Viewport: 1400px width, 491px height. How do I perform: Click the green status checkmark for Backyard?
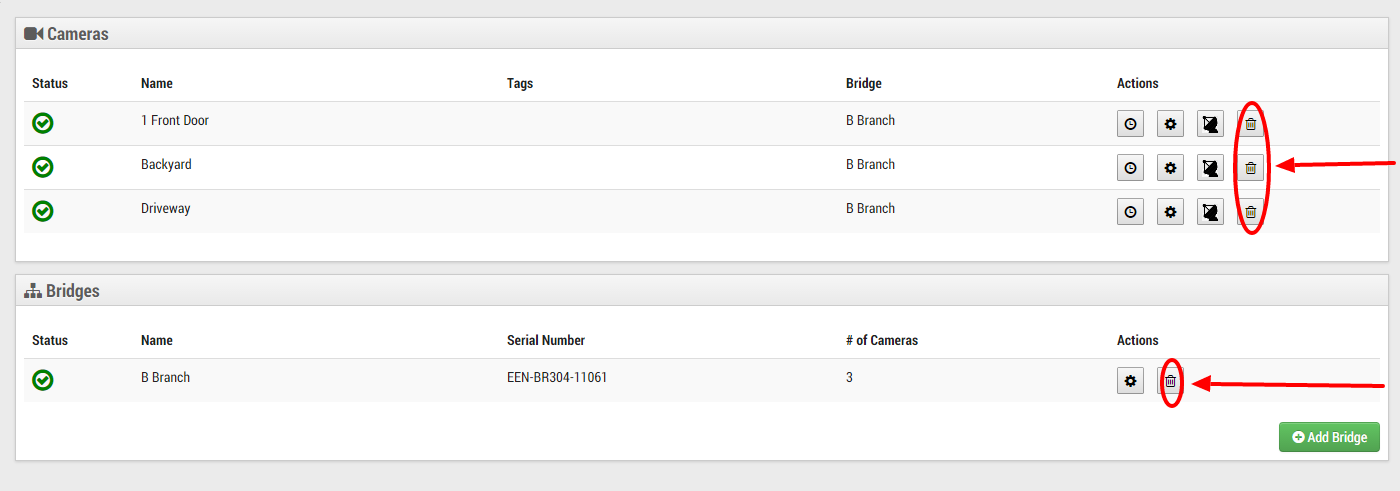pyautogui.click(x=43, y=167)
